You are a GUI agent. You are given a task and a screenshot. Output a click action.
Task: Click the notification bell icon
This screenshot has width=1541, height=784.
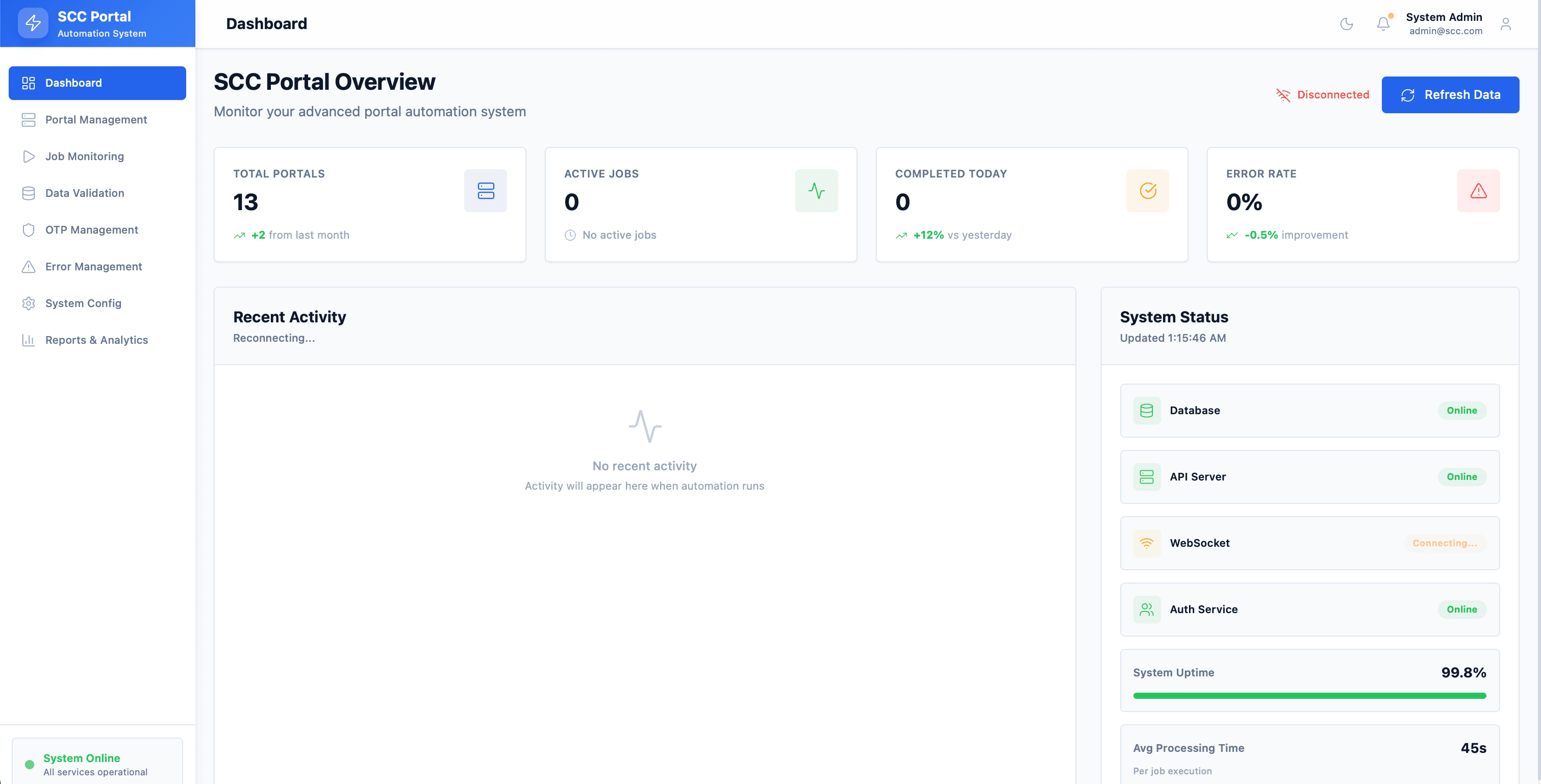[x=1383, y=24]
